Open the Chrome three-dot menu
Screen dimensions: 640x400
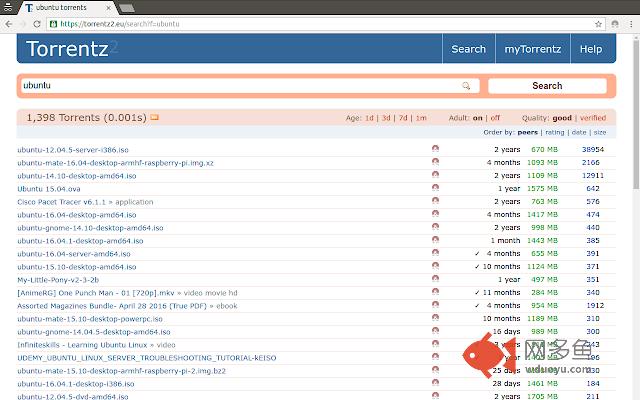click(x=631, y=24)
